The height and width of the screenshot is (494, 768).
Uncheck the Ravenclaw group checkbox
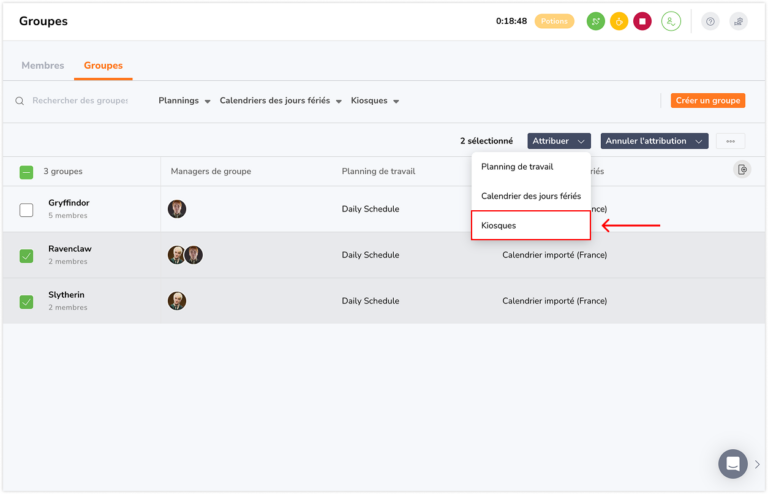click(26, 256)
